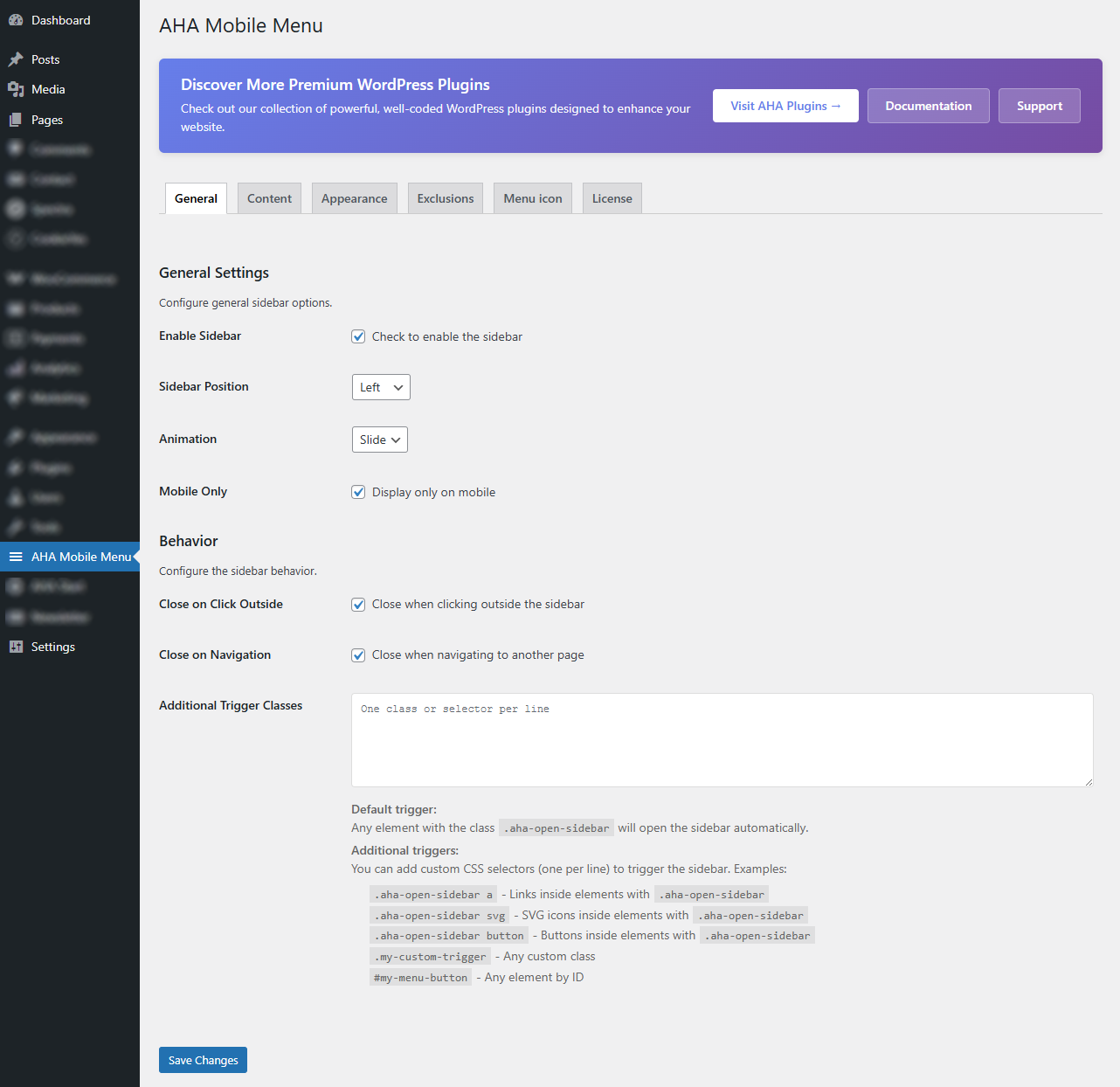The image size is (1120, 1087).
Task: Expand the Animation Slide dropdown
Action: tap(380, 440)
